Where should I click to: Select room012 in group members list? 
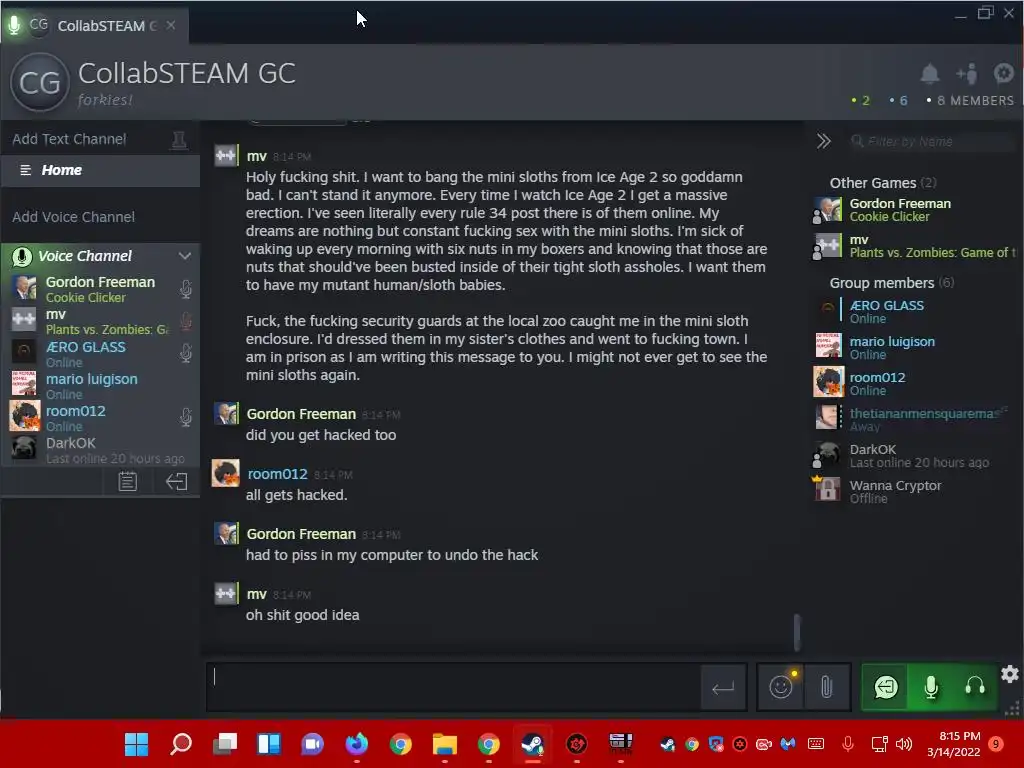coord(914,383)
